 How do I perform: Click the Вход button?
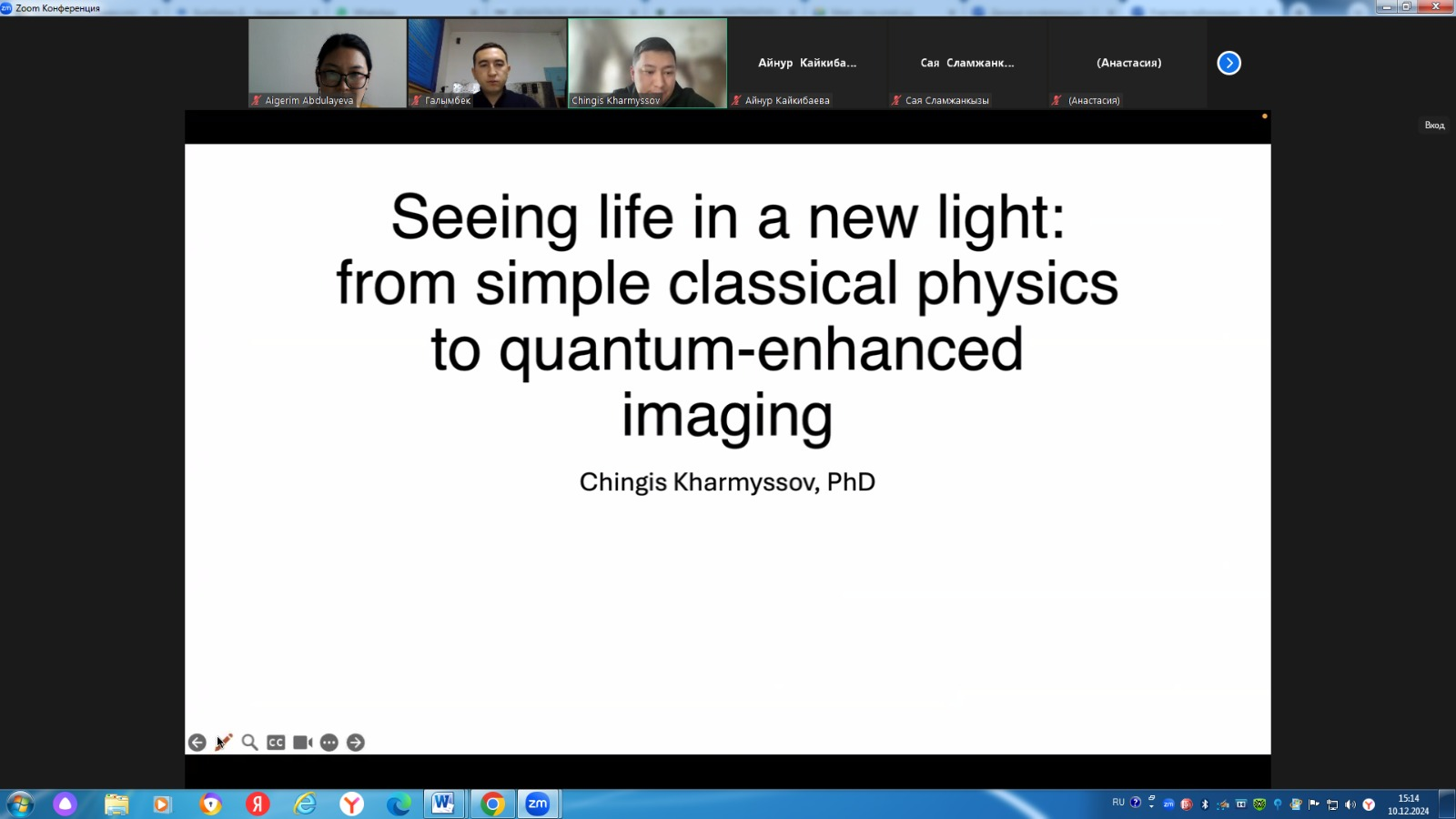1434,126
